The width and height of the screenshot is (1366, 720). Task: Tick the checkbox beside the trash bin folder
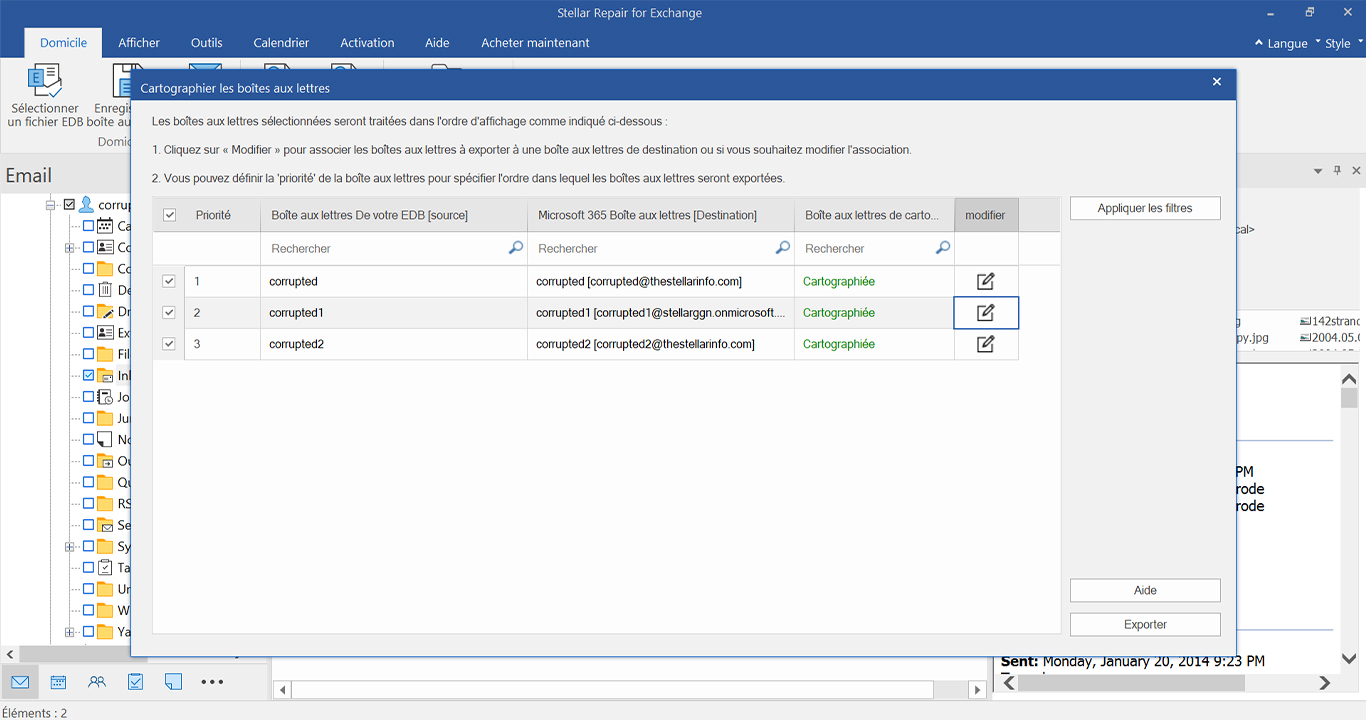pyautogui.click(x=88, y=290)
